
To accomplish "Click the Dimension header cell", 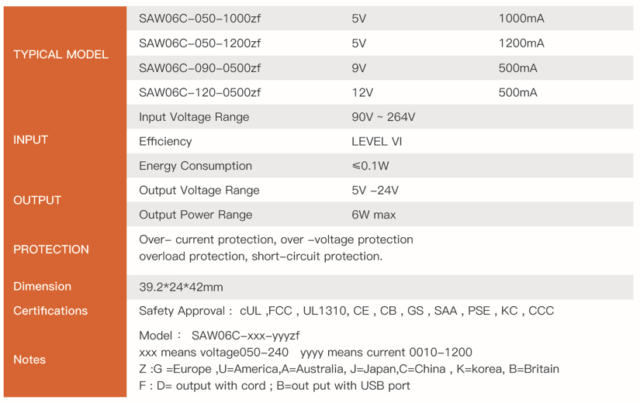I will pyautogui.click(x=42, y=286).
